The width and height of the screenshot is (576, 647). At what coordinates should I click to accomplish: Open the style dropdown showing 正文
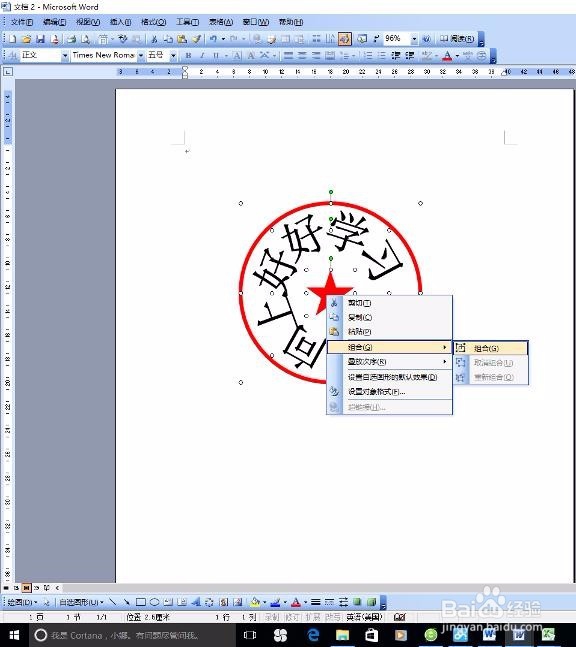[x=65, y=55]
